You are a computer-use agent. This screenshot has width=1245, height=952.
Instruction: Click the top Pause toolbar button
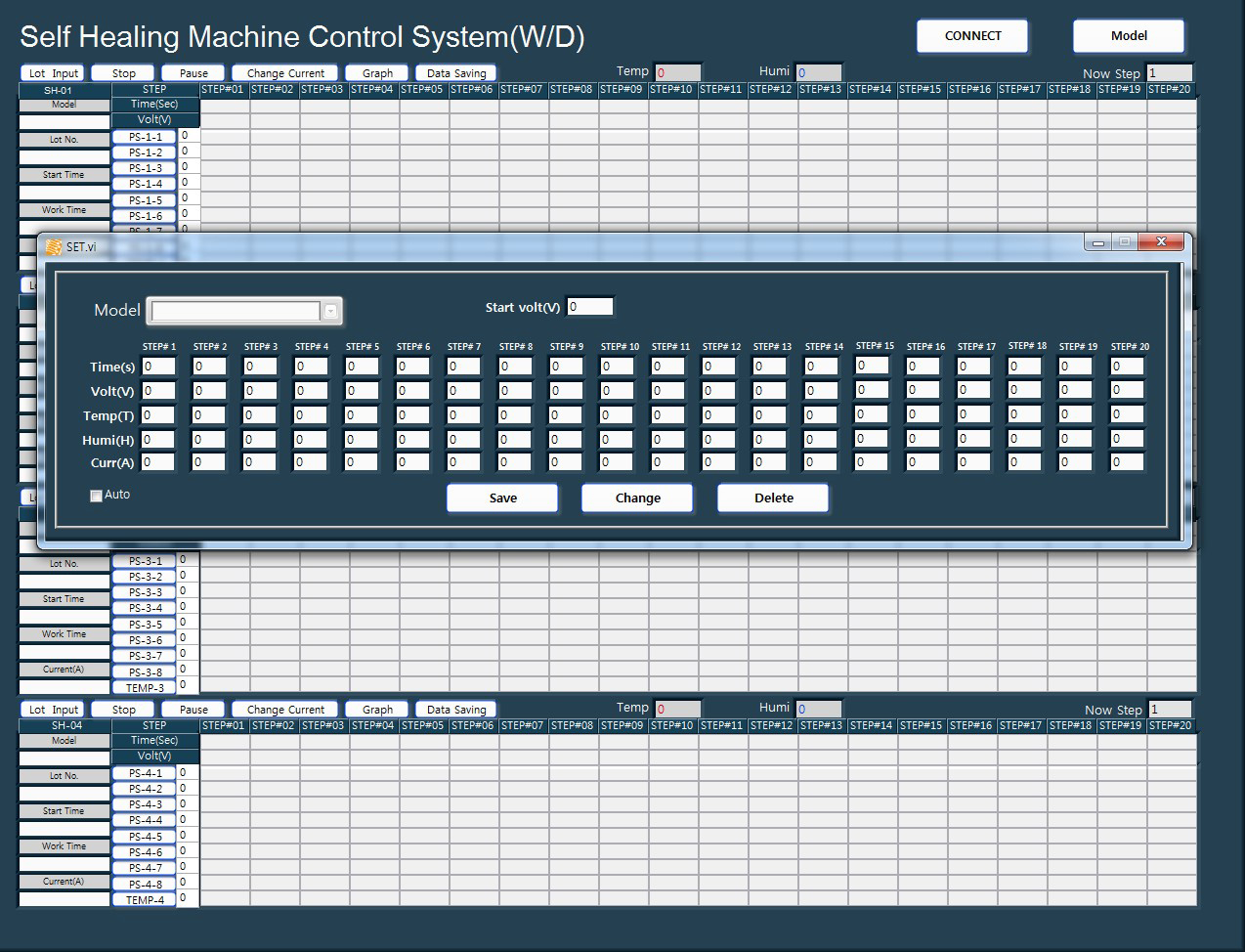193,73
